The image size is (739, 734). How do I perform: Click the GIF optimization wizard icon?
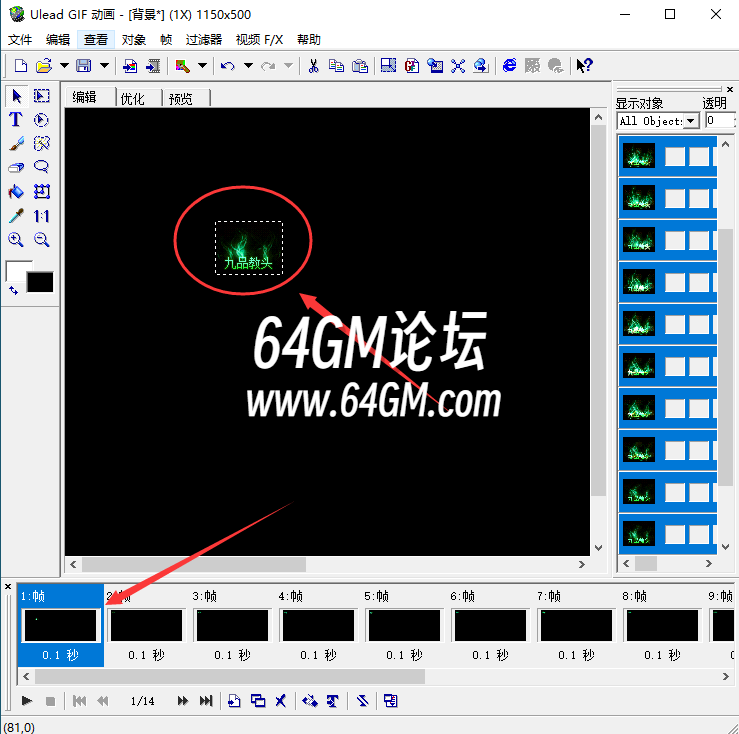(x=411, y=66)
